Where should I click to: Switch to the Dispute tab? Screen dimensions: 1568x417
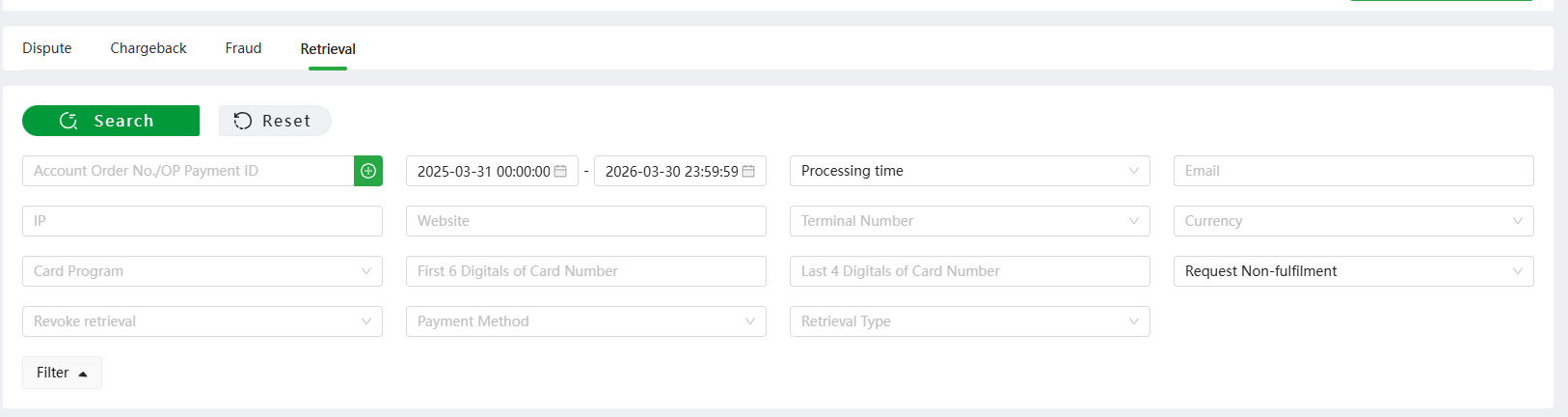[47, 48]
